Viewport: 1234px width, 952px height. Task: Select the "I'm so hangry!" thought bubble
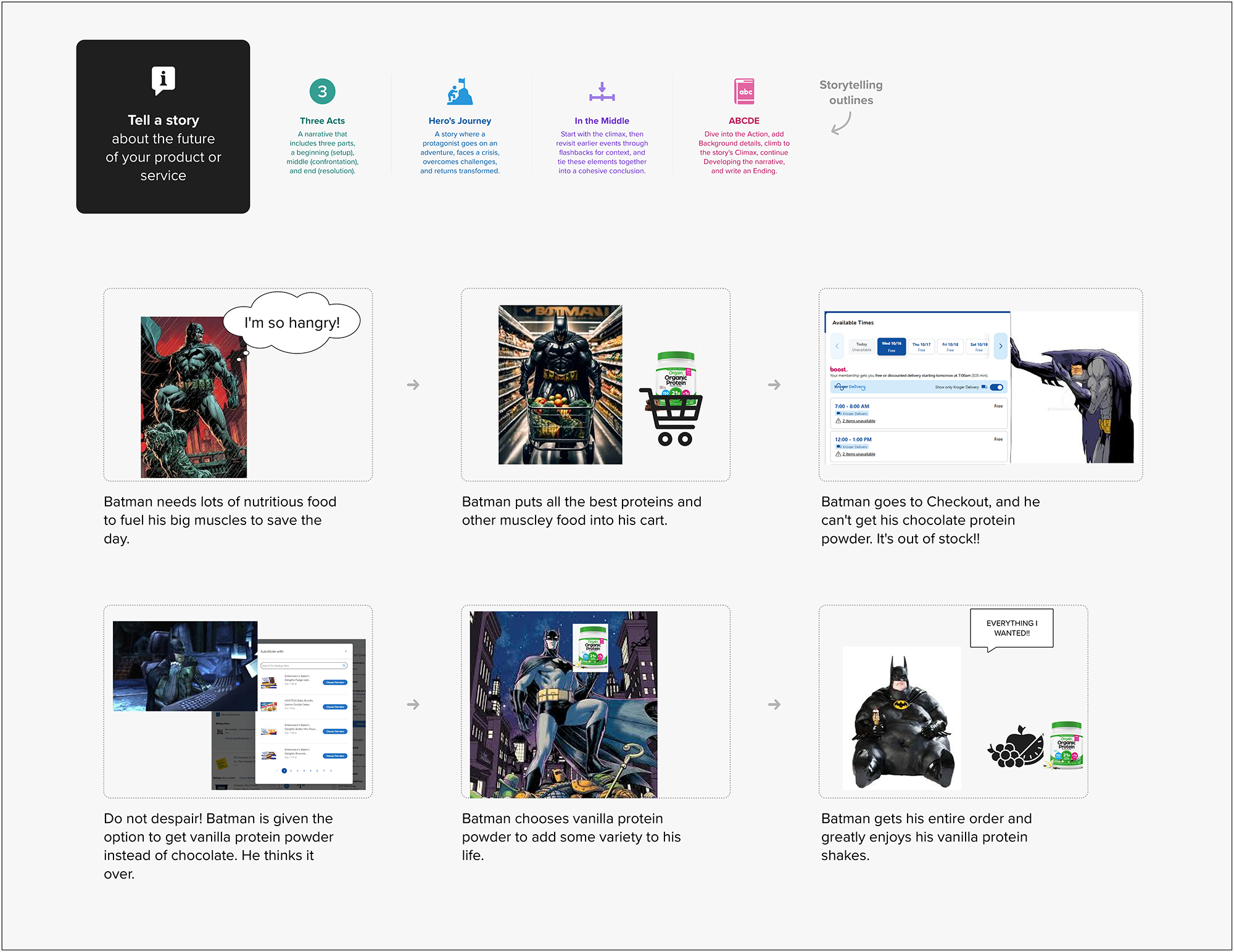click(x=292, y=323)
